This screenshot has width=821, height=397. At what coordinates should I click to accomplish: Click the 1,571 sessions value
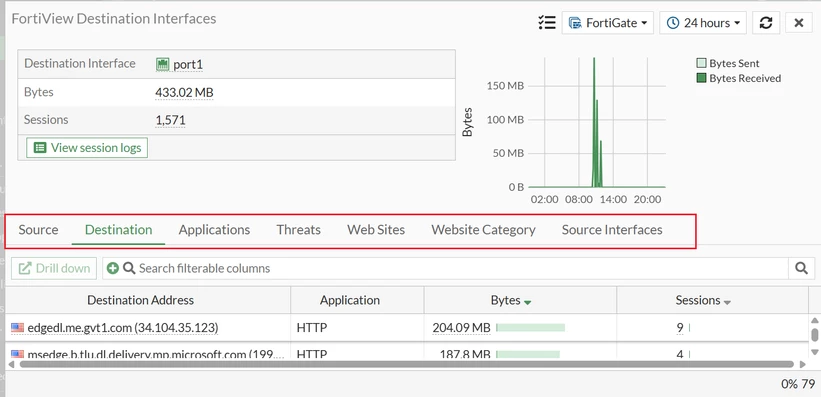coord(170,120)
